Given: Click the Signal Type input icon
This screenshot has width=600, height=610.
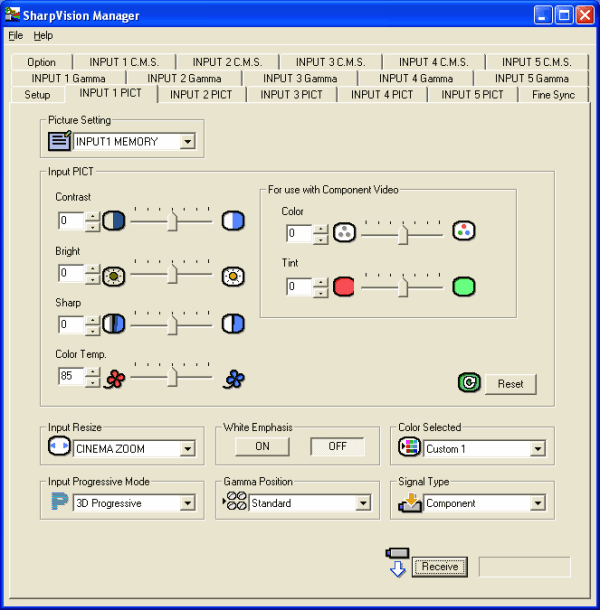Looking at the screenshot, I should tap(410, 502).
